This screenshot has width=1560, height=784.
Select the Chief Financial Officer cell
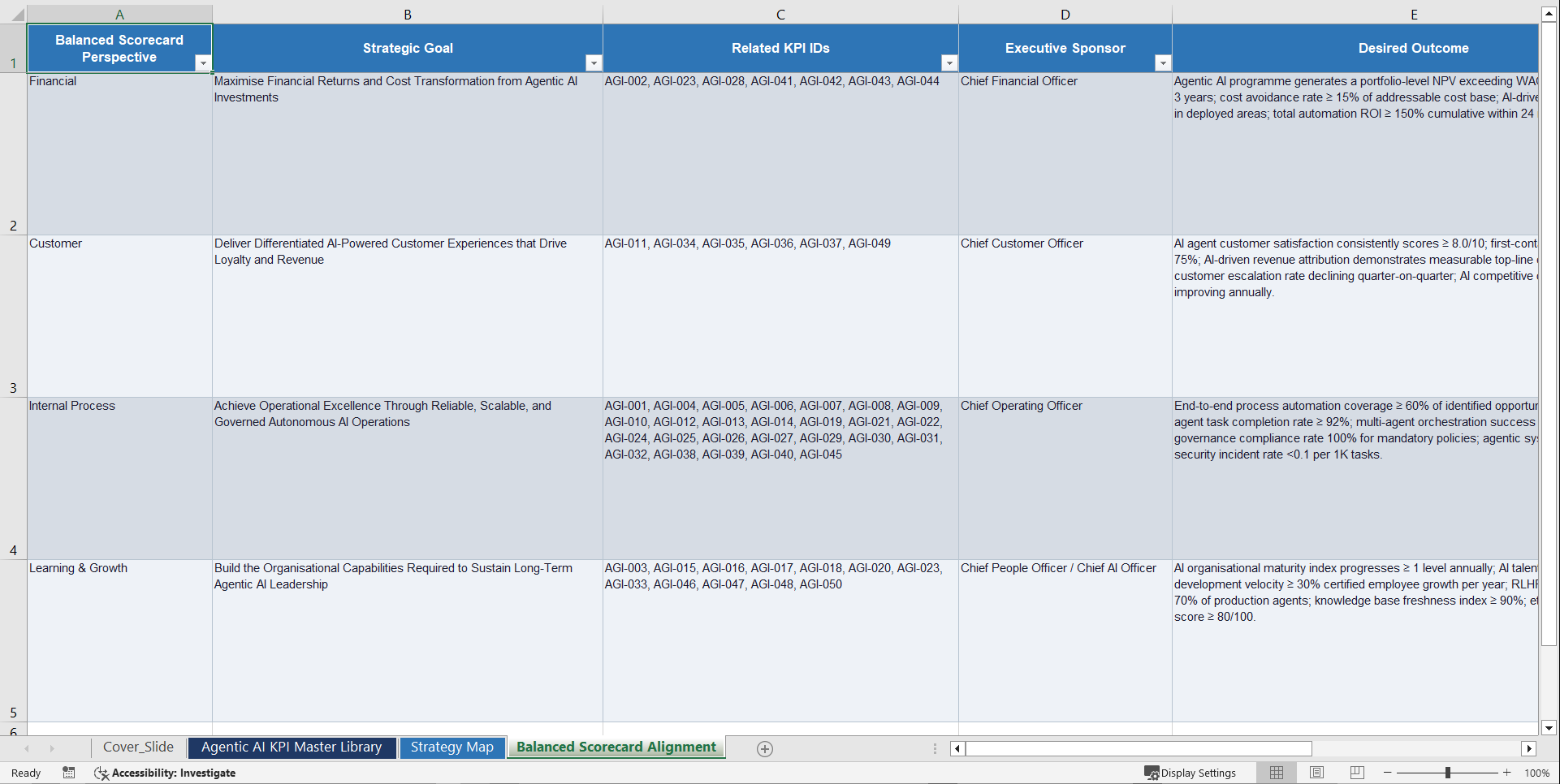(x=1065, y=154)
